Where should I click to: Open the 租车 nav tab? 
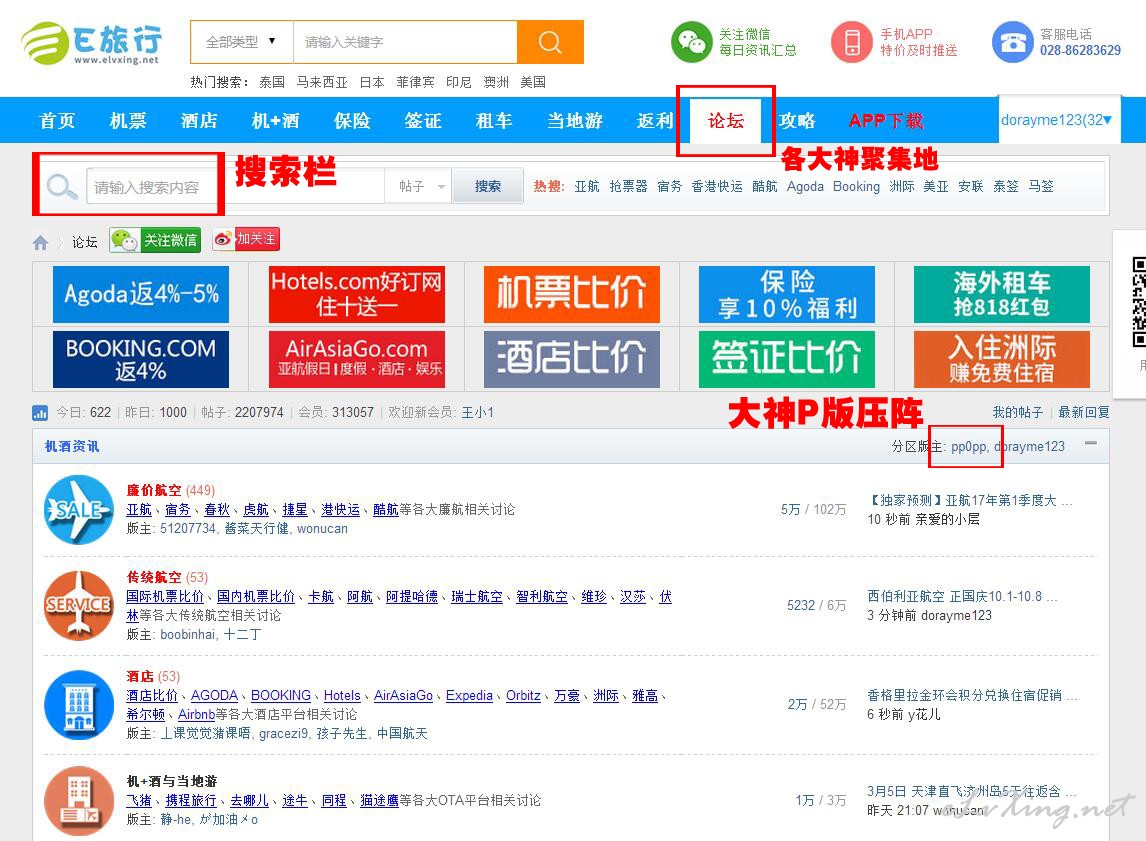[494, 121]
